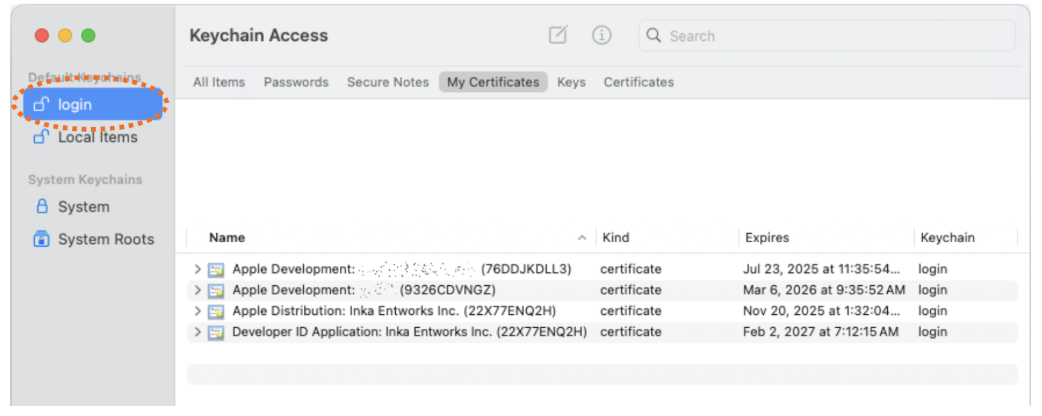1042x416 pixels.
Task: Click the Local Items unlocked padlock icon
Action: pyautogui.click(x=42, y=137)
